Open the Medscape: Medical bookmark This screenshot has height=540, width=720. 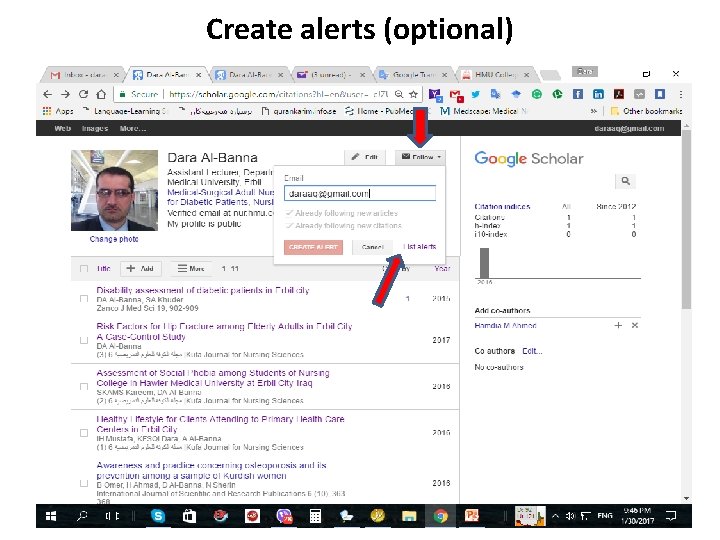coord(484,111)
